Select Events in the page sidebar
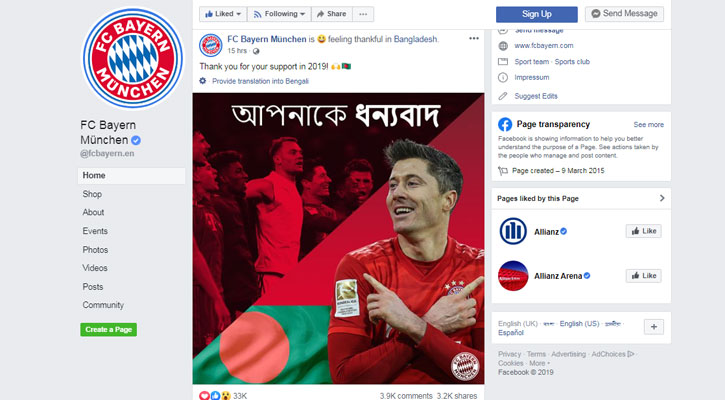Viewport: 725px width, 400px height. (95, 231)
